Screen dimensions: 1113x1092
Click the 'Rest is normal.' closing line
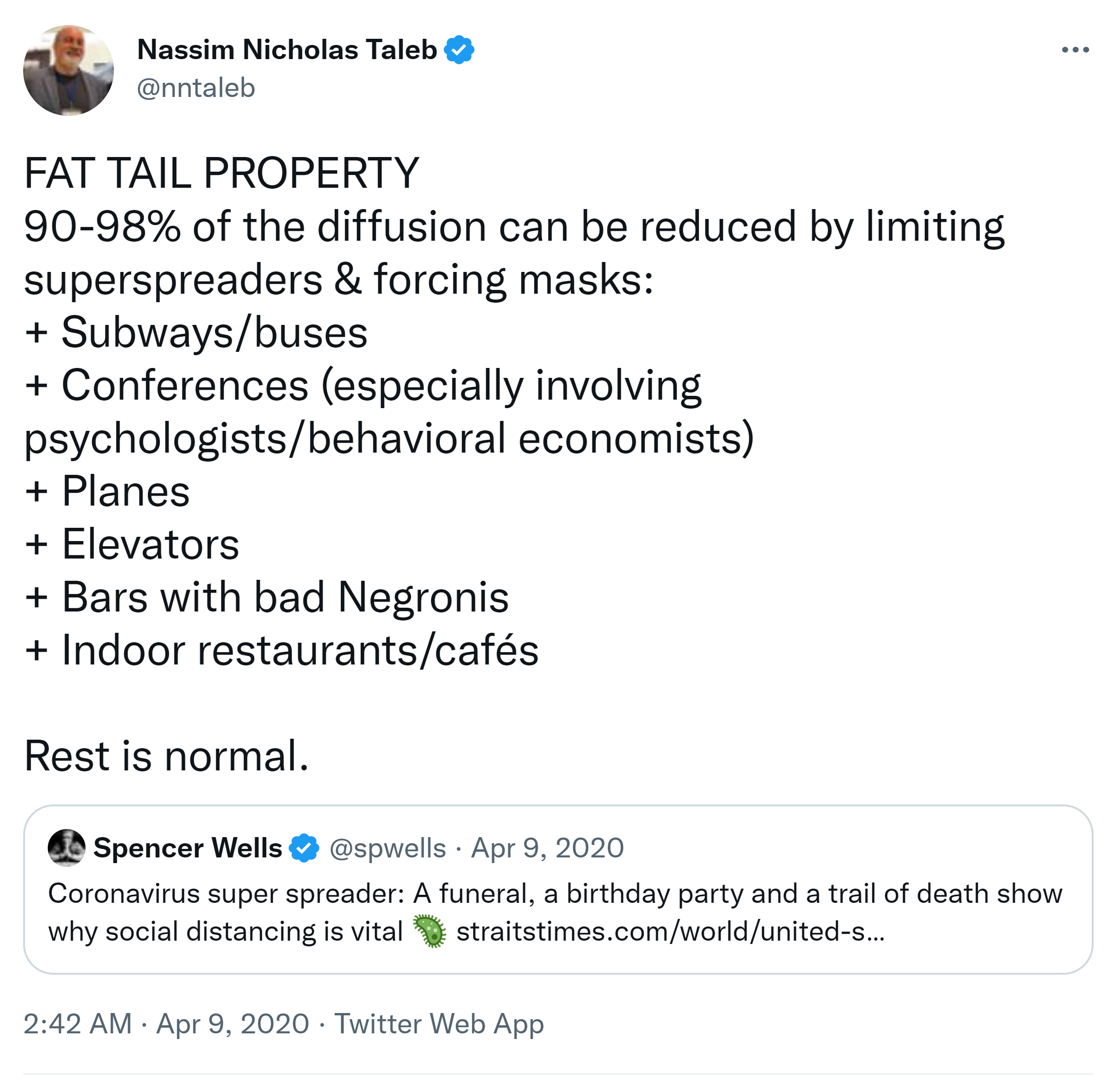166,756
